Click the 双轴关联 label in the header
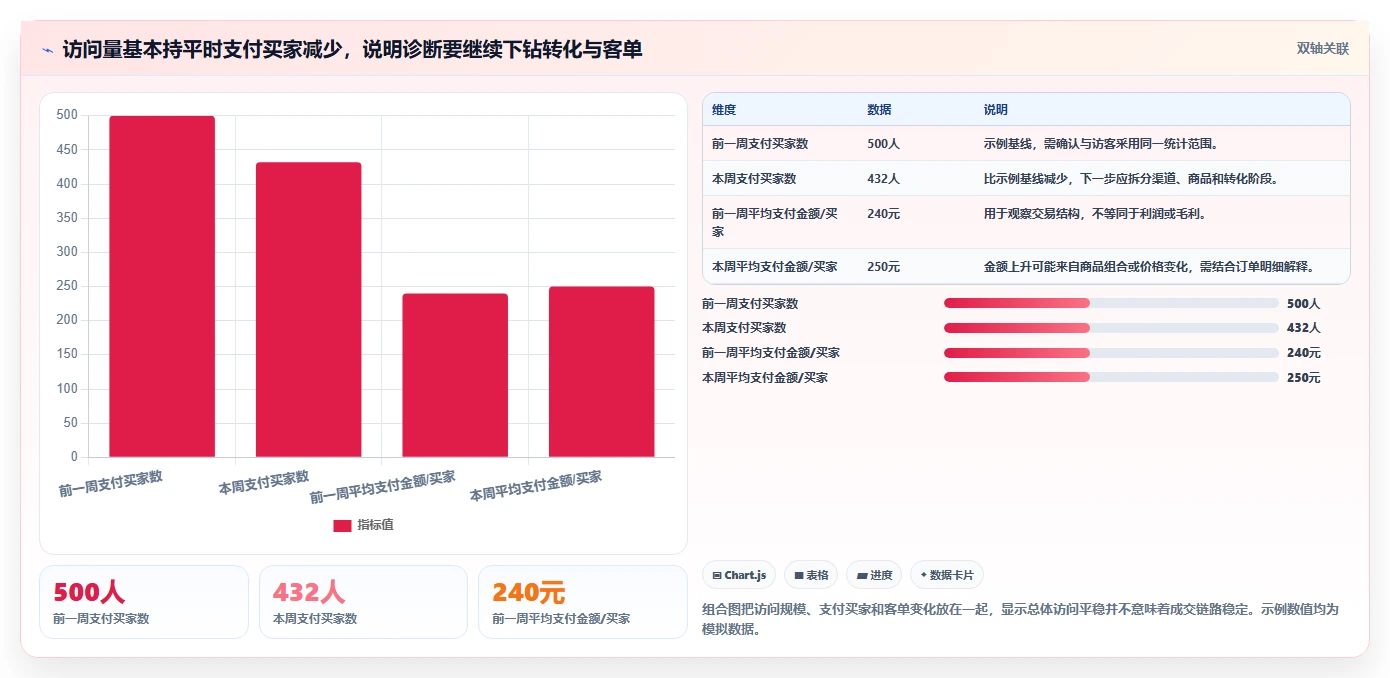 click(x=1323, y=48)
